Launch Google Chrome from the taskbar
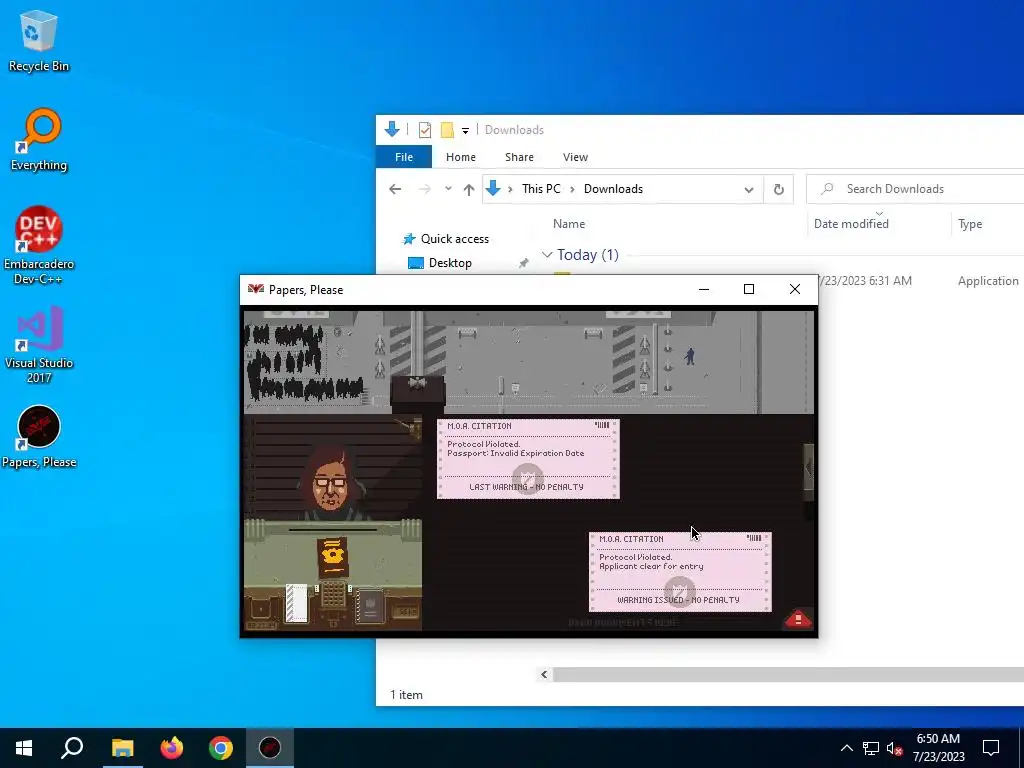 coord(221,748)
